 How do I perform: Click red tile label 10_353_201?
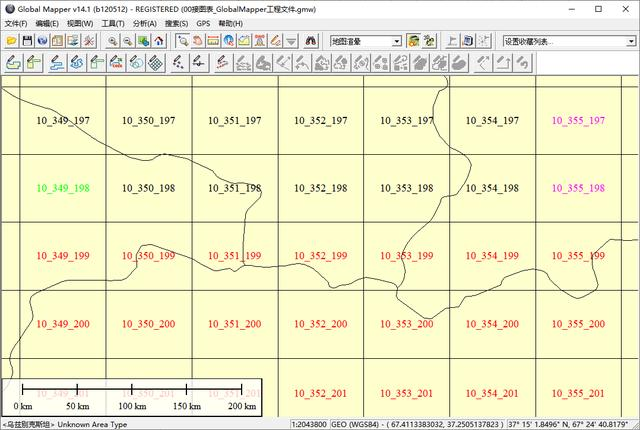406,393
